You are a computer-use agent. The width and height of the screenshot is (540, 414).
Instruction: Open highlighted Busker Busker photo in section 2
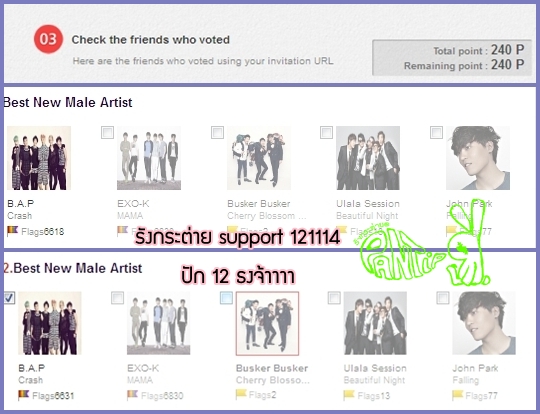coord(268,323)
